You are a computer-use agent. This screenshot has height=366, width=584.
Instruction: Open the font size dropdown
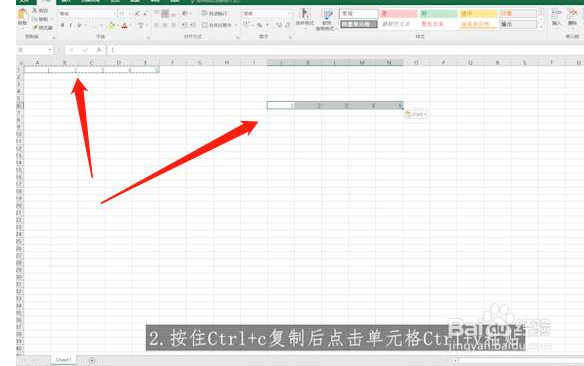point(129,14)
